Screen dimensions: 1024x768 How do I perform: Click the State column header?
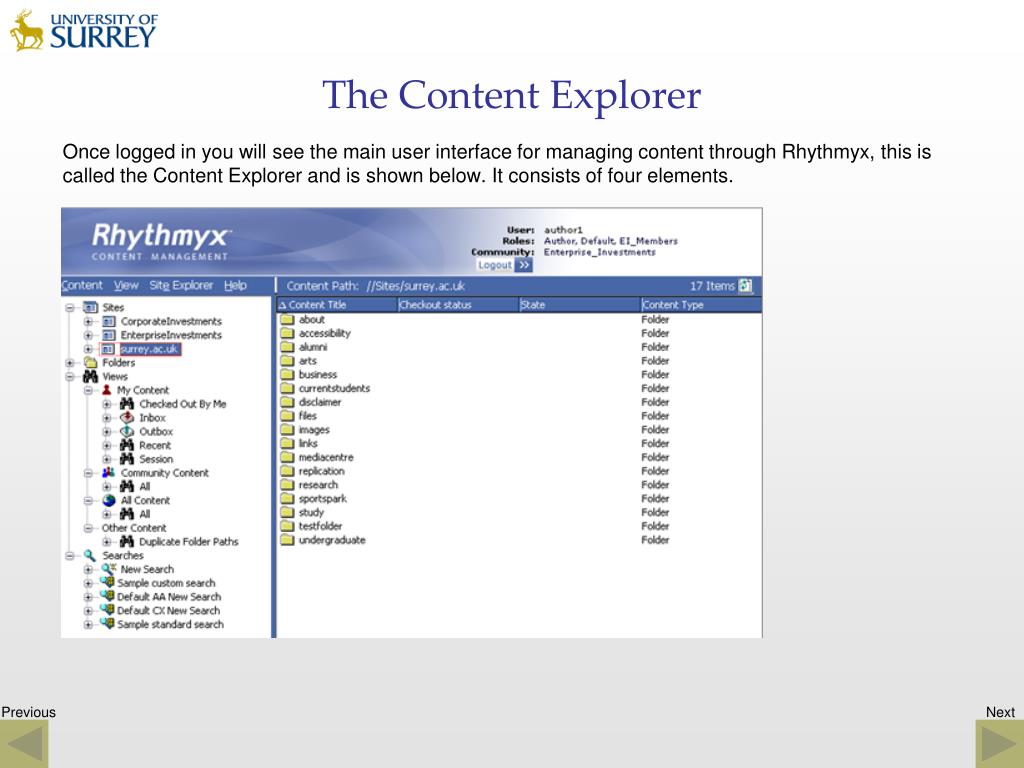point(580,305)
